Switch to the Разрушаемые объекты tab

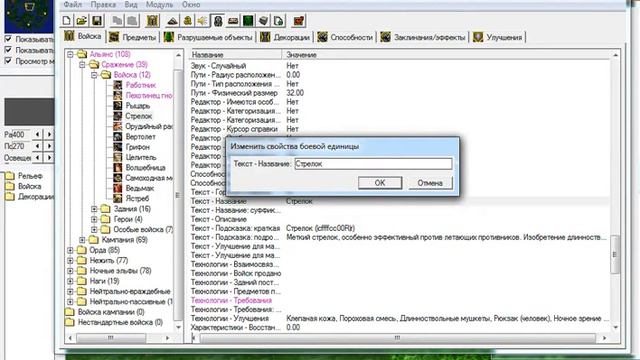pyautogui.click(x=208, y=37)
